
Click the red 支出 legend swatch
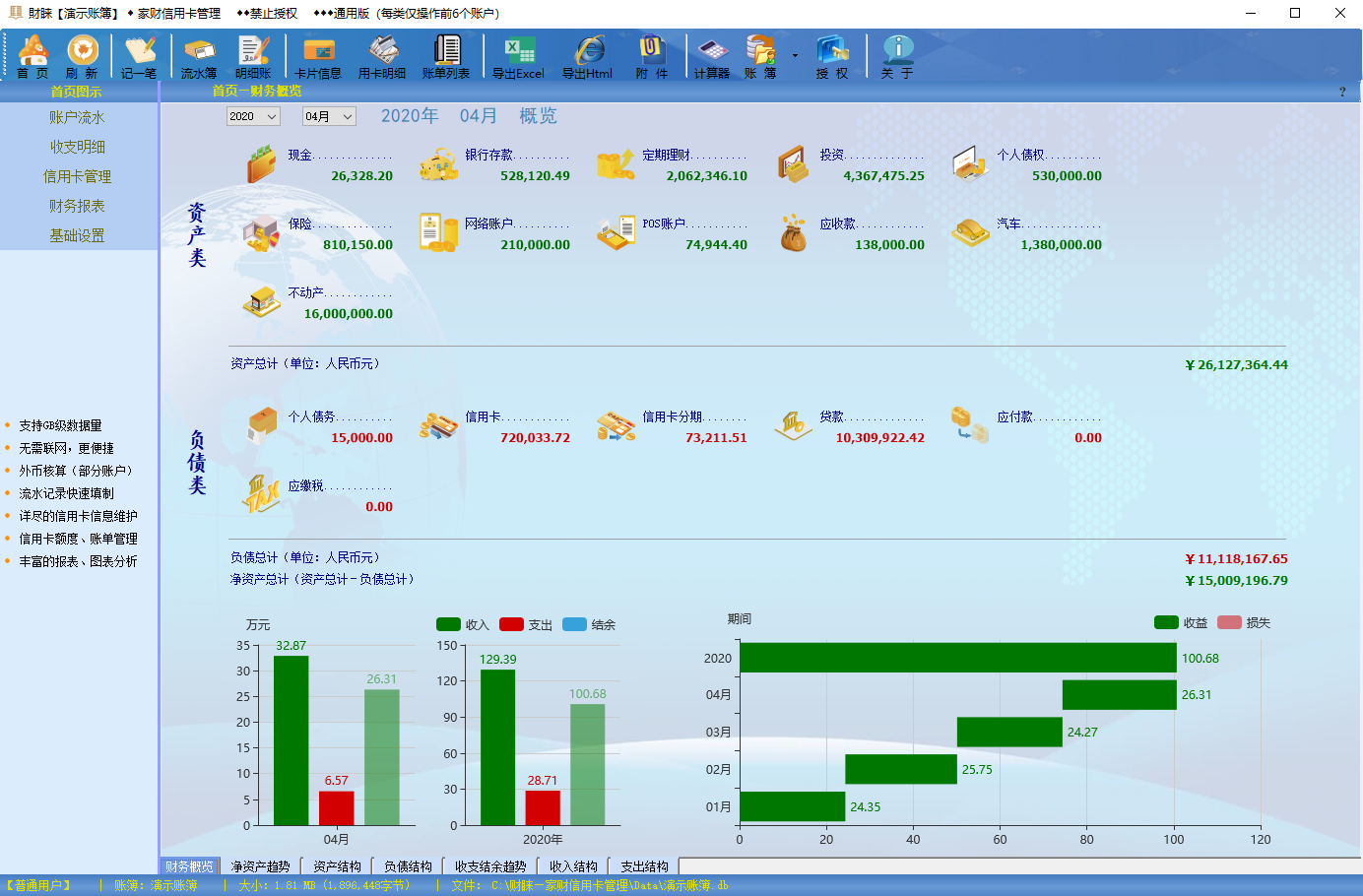[x=511, y=624]
